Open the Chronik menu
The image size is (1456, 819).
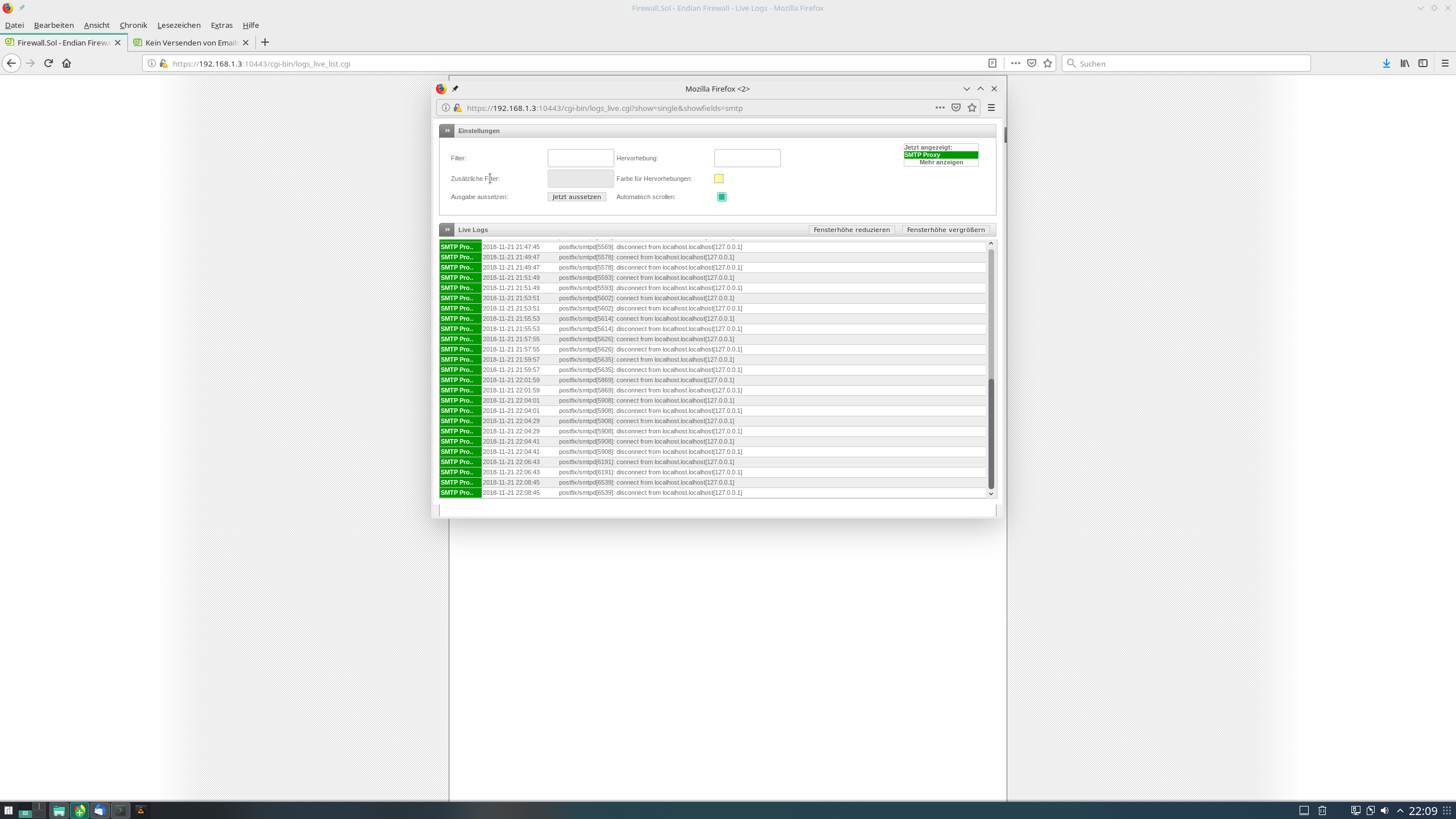133,25
